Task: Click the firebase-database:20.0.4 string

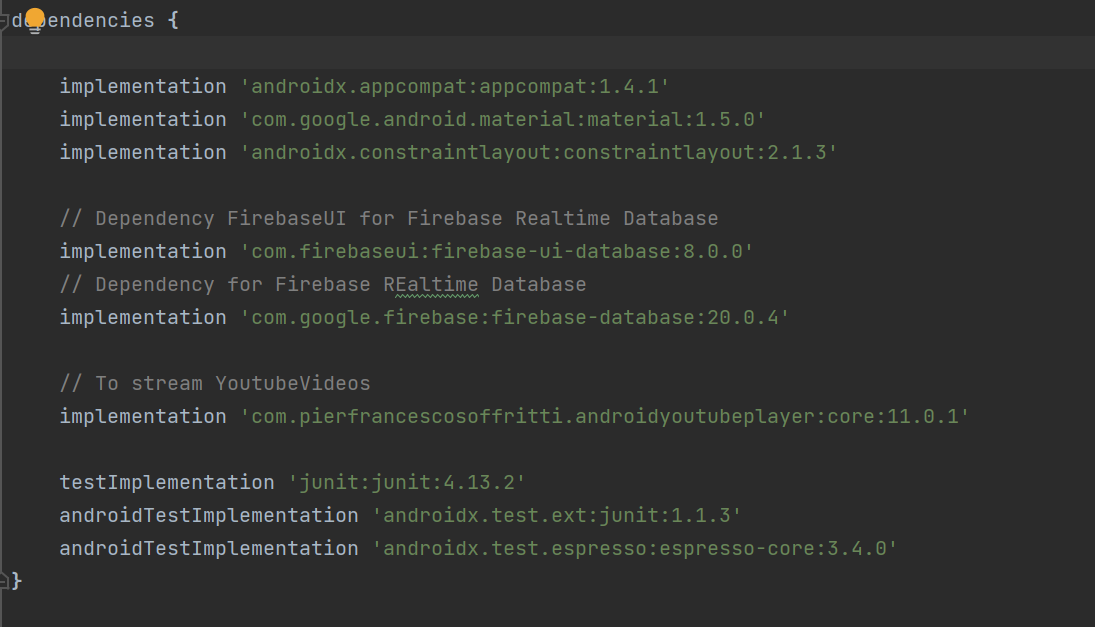Action: pos(515,318)
